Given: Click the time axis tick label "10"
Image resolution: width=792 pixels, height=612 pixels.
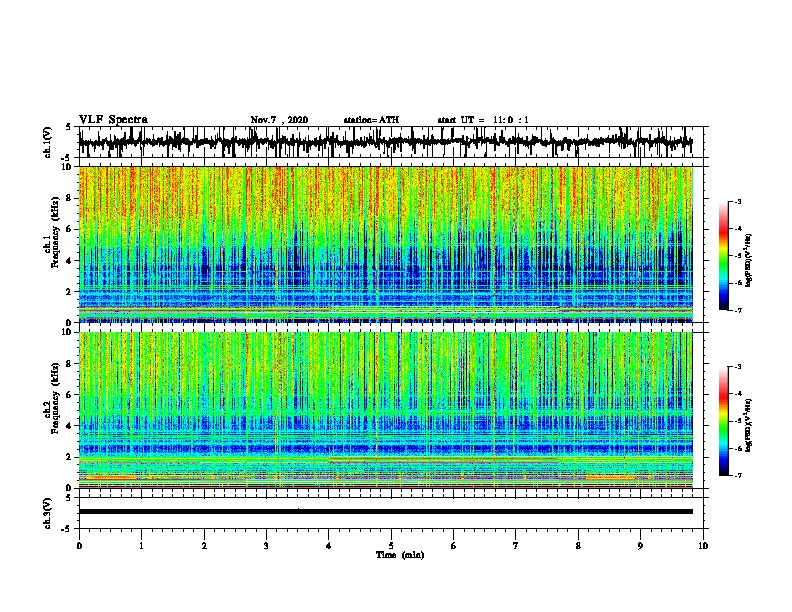Looking at the screenshot, I should (703, 545).
